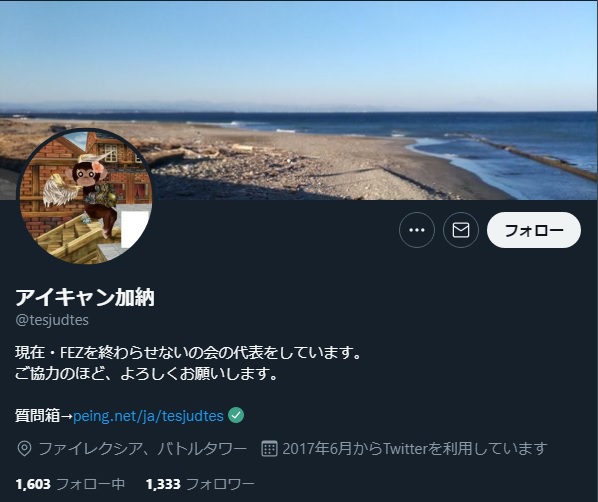Click the FEZ word in the bio
Screen dimensions: 598x502
tap(72, 353)
